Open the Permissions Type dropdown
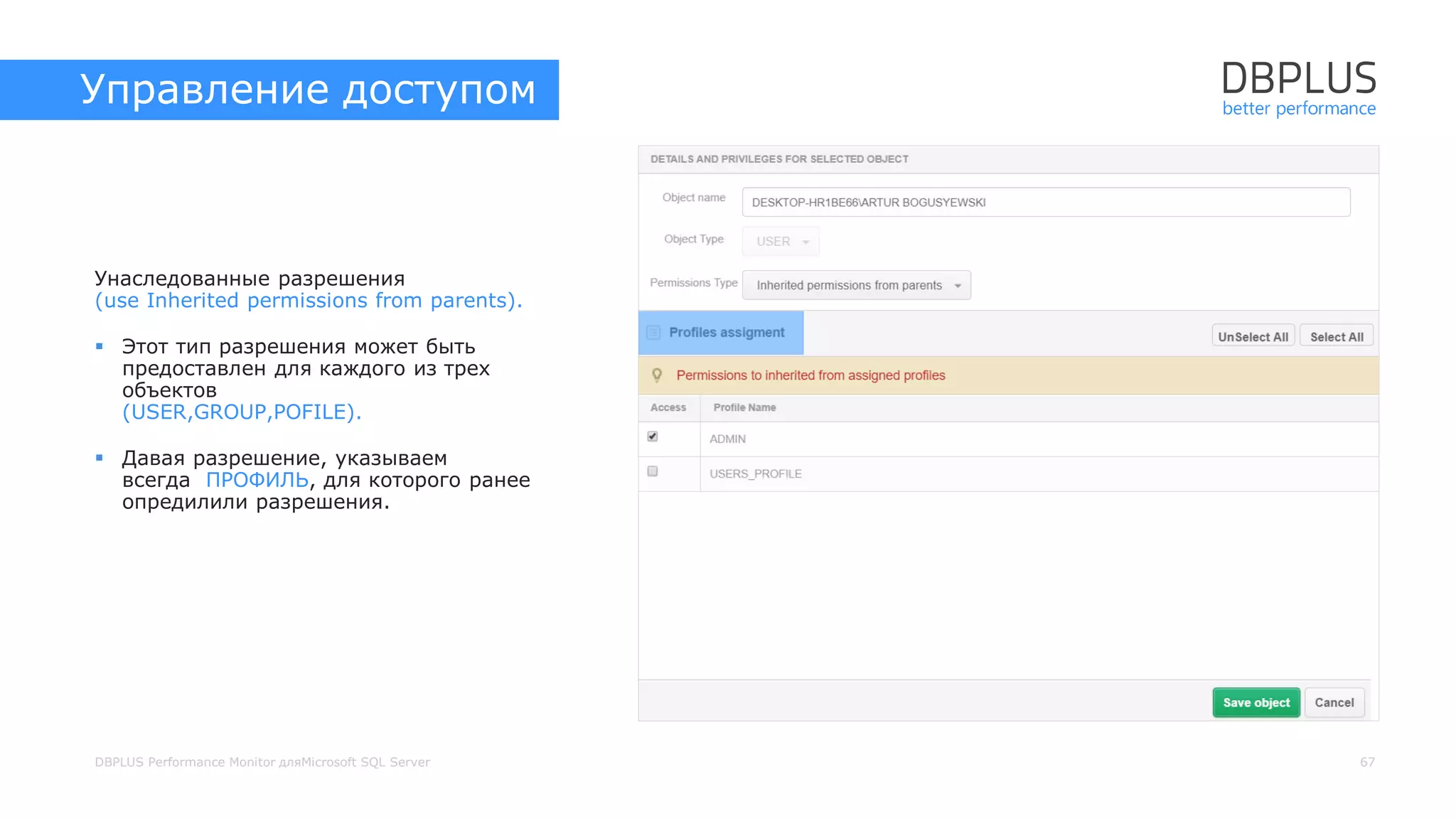This screenshot has height=819, width=1456. [856, 285]
